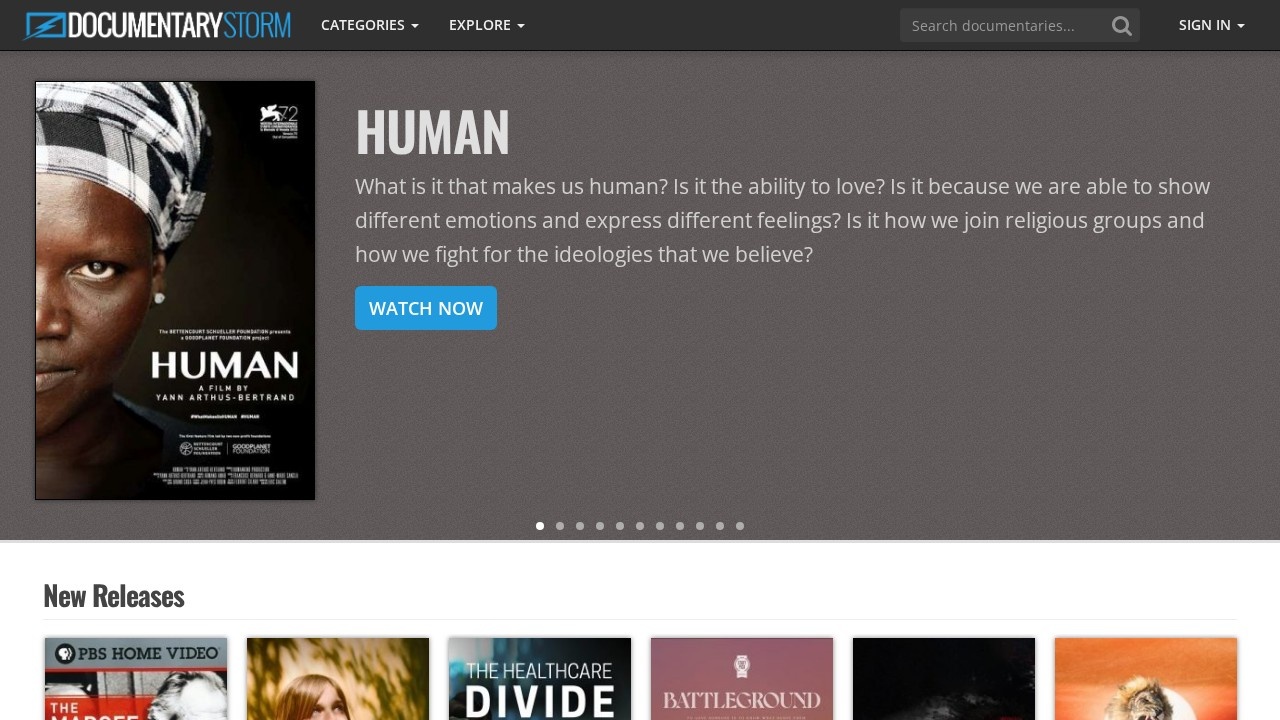Expand the Explore dropdown menu

(487, 25)
